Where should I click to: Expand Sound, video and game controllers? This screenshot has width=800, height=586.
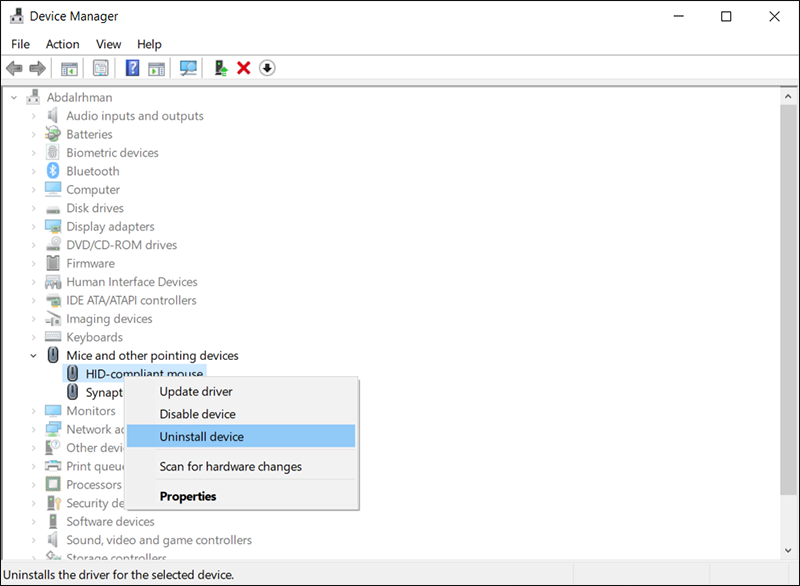click(34, 540)
